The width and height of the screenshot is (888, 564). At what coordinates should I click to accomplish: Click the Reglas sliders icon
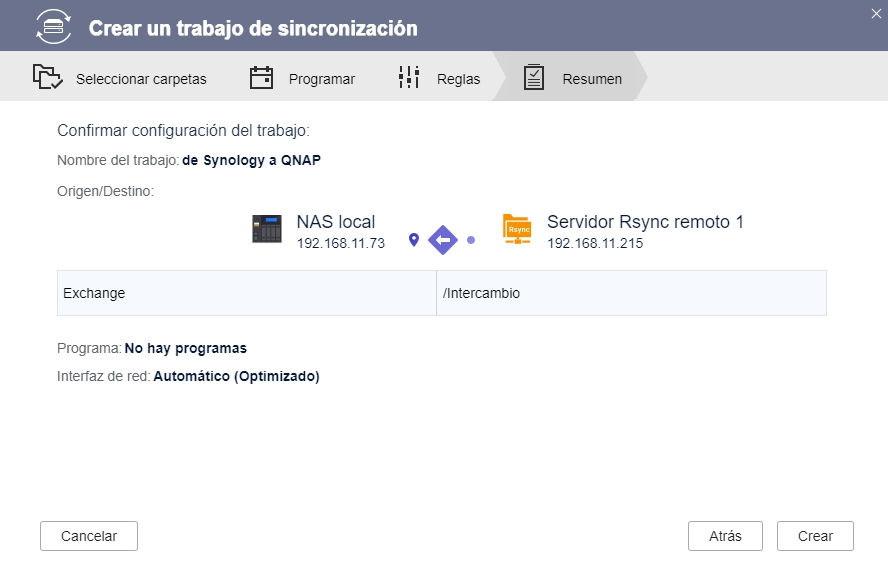click(x=408, y=78)
